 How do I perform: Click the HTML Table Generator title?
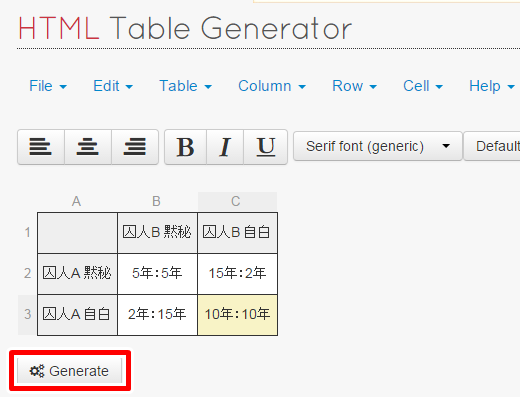(185, 29)
